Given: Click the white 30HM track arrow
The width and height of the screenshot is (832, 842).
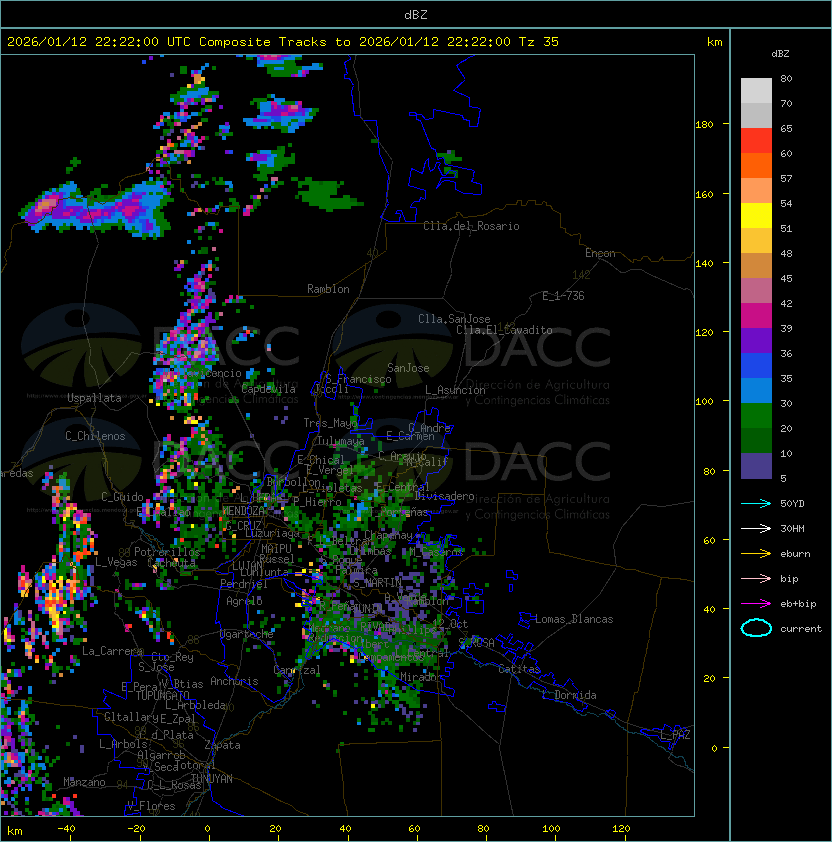Looking at the screenshot, I should (756, 528).
